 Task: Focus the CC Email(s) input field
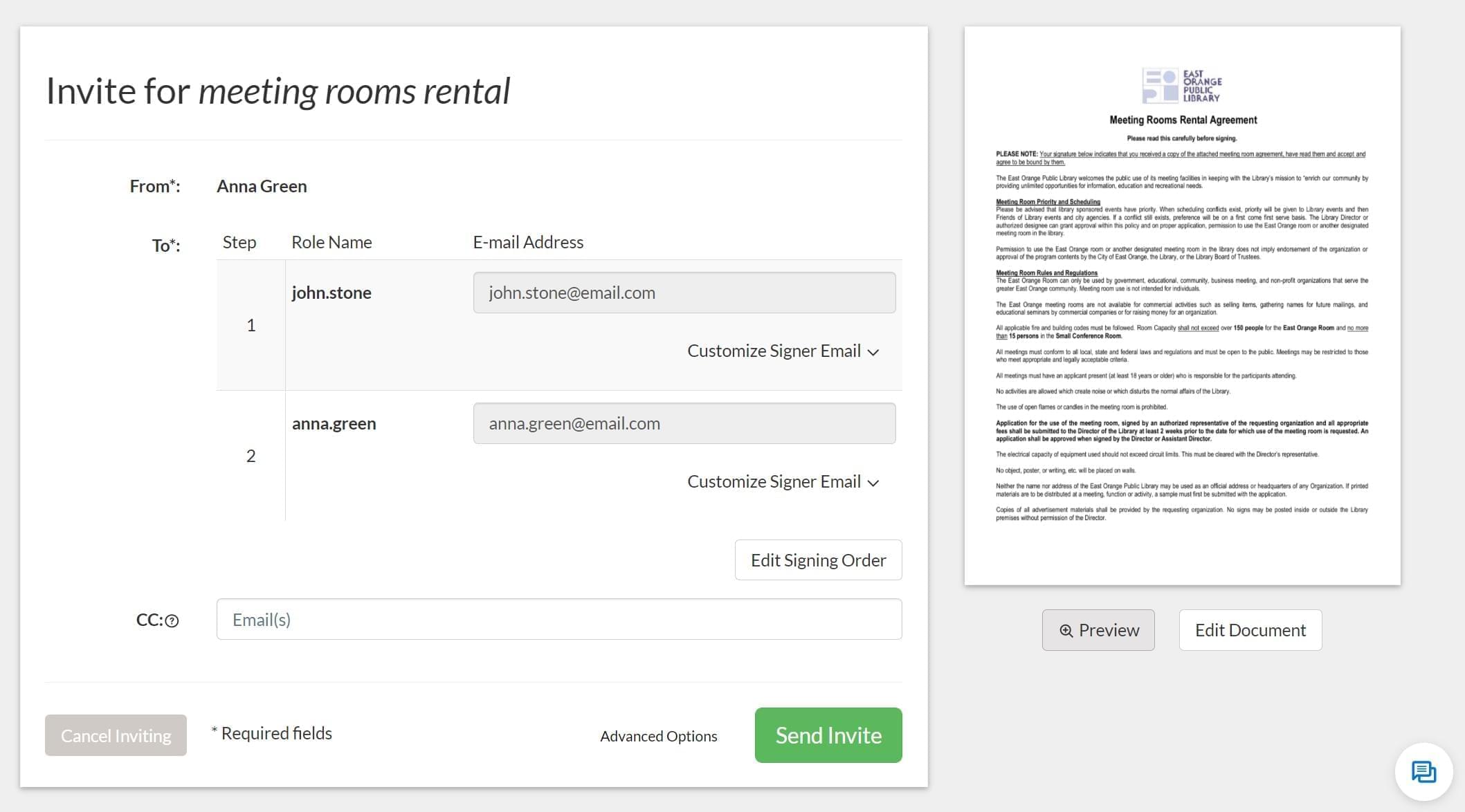[558, 620]
